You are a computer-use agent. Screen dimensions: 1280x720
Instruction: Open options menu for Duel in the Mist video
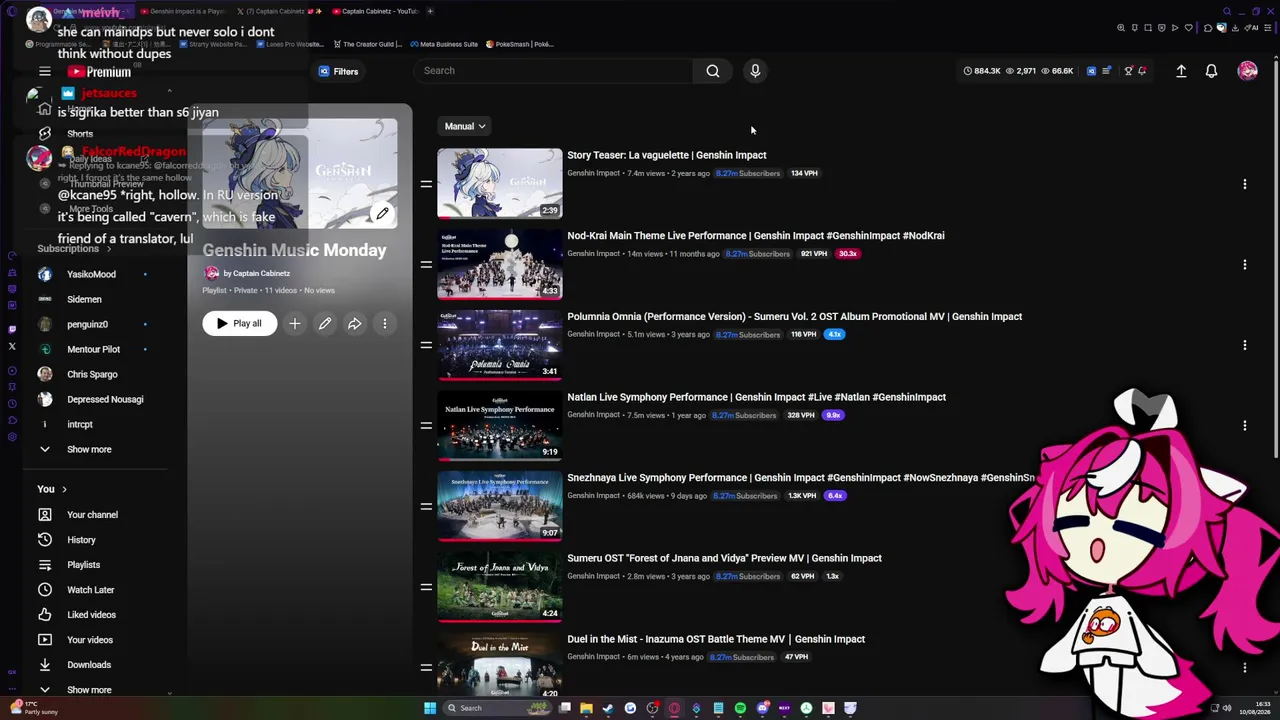[1245, 668]
